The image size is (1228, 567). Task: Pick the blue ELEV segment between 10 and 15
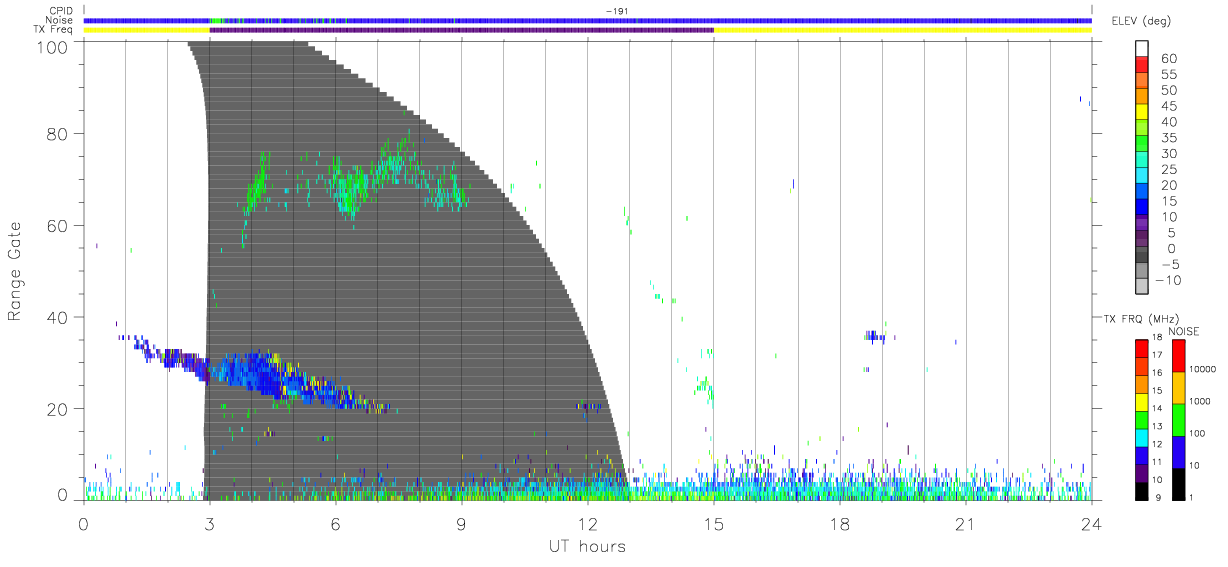[x=1143, y=208]
